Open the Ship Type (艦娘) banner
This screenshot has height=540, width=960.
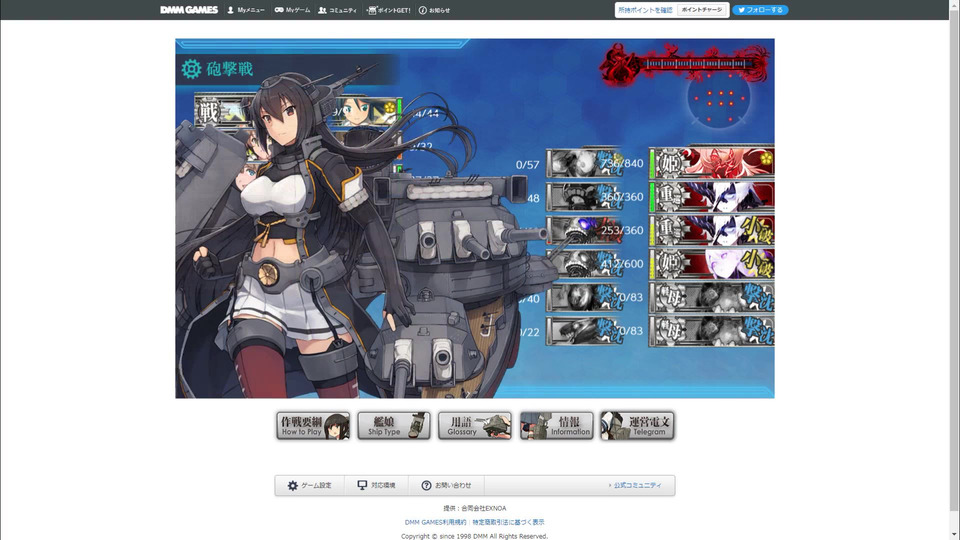[394, 426]
